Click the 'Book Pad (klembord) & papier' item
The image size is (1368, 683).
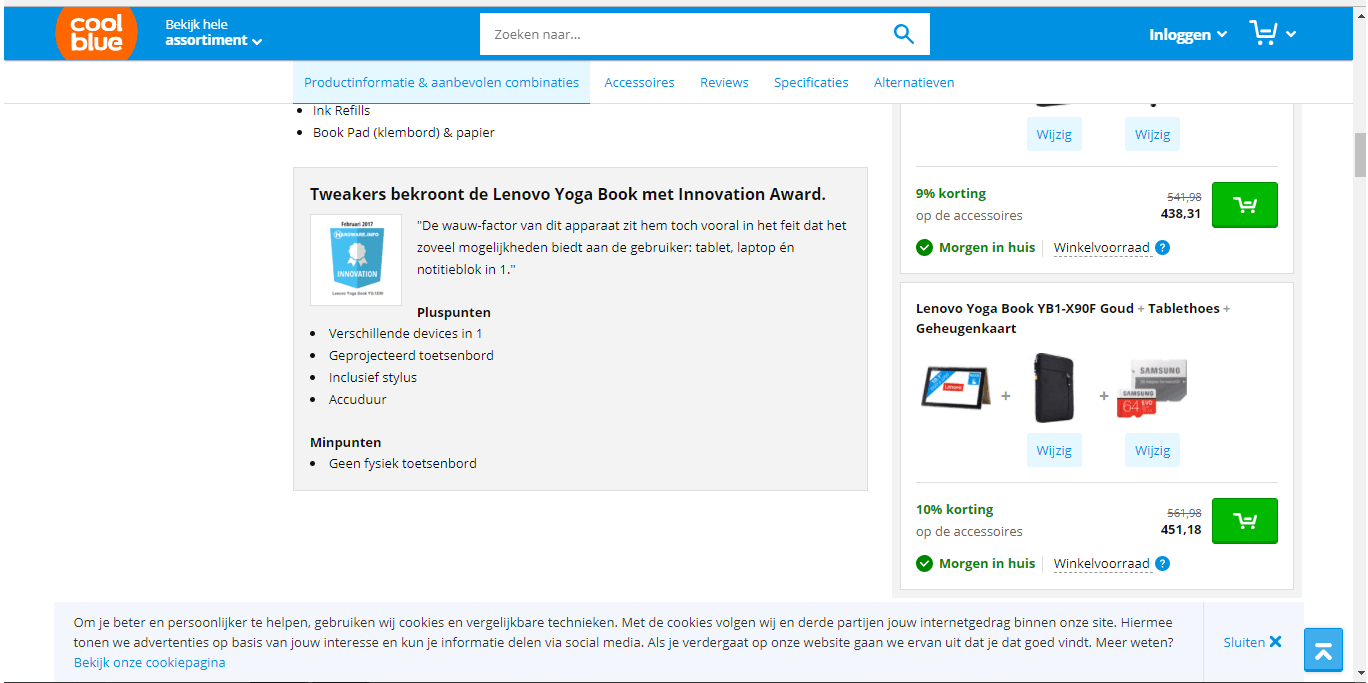404,132
